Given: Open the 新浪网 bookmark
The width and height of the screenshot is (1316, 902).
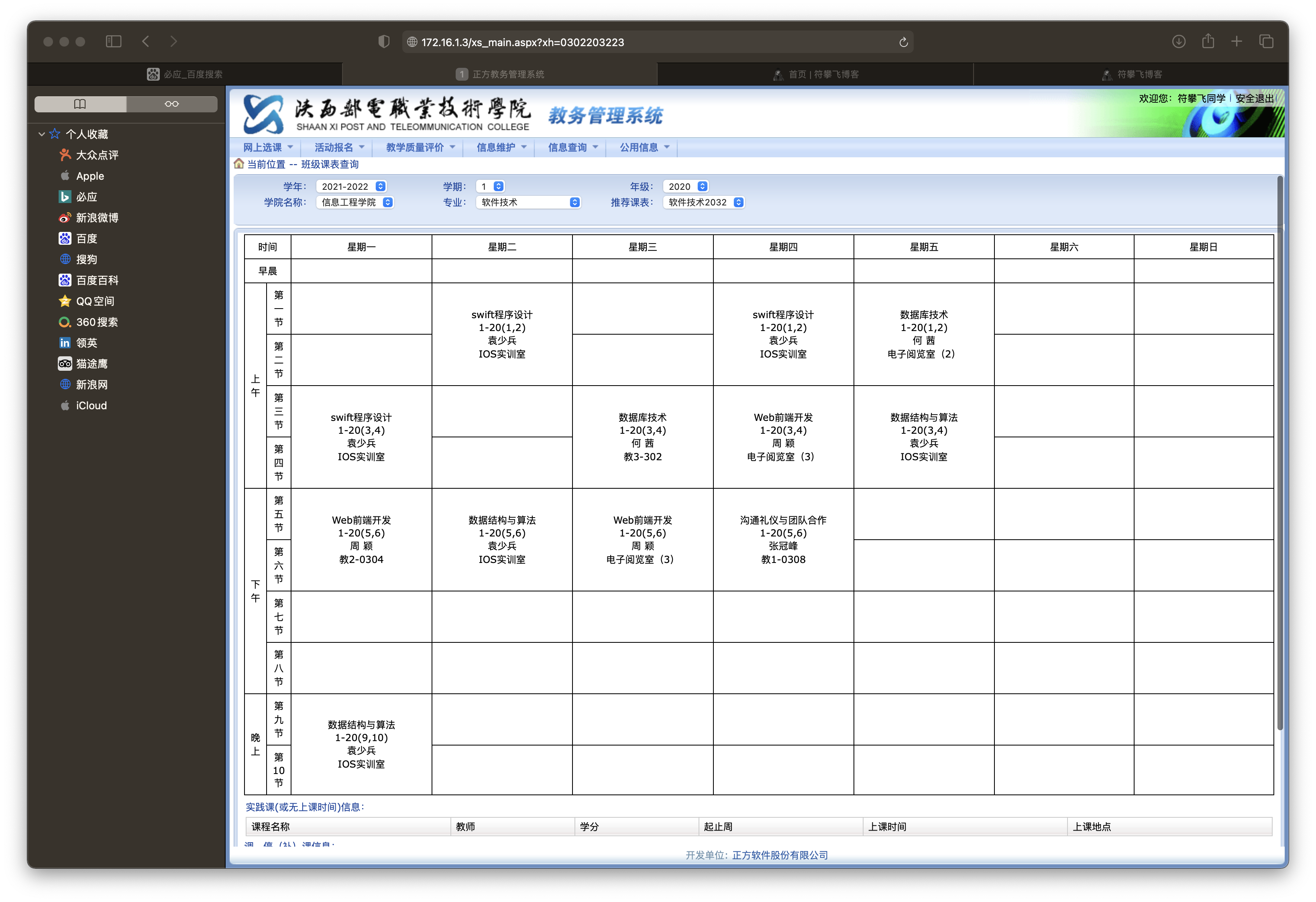Looking at the screenshot, I should pos(83,385).
